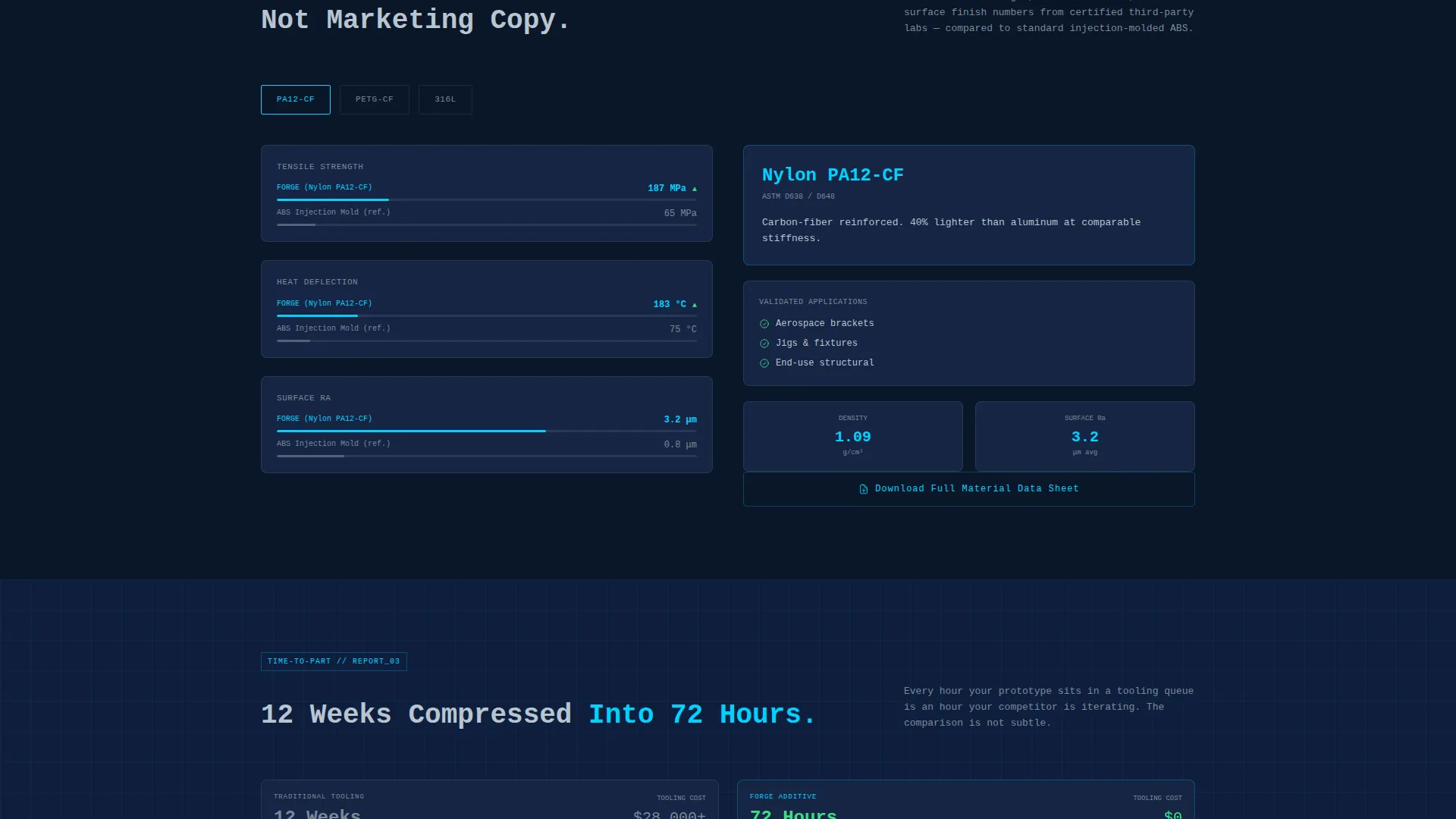Switch to the PETG-CF material tab
Screen dimensions: 1456x819
pyautogui.click(x=374, y=99)
